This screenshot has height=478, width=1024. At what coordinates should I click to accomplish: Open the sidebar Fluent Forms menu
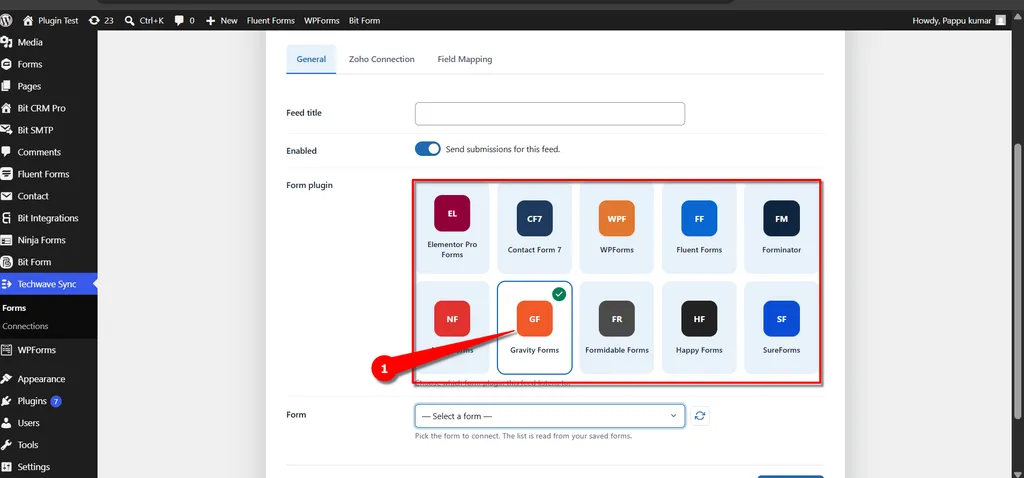coord(48,174)
